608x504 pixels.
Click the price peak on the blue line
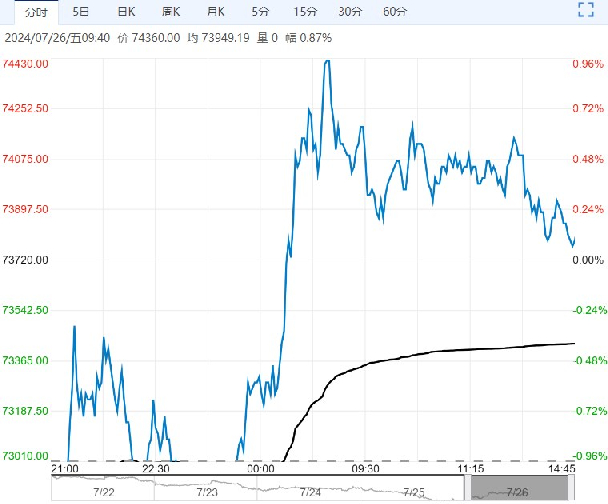point(328,61)
